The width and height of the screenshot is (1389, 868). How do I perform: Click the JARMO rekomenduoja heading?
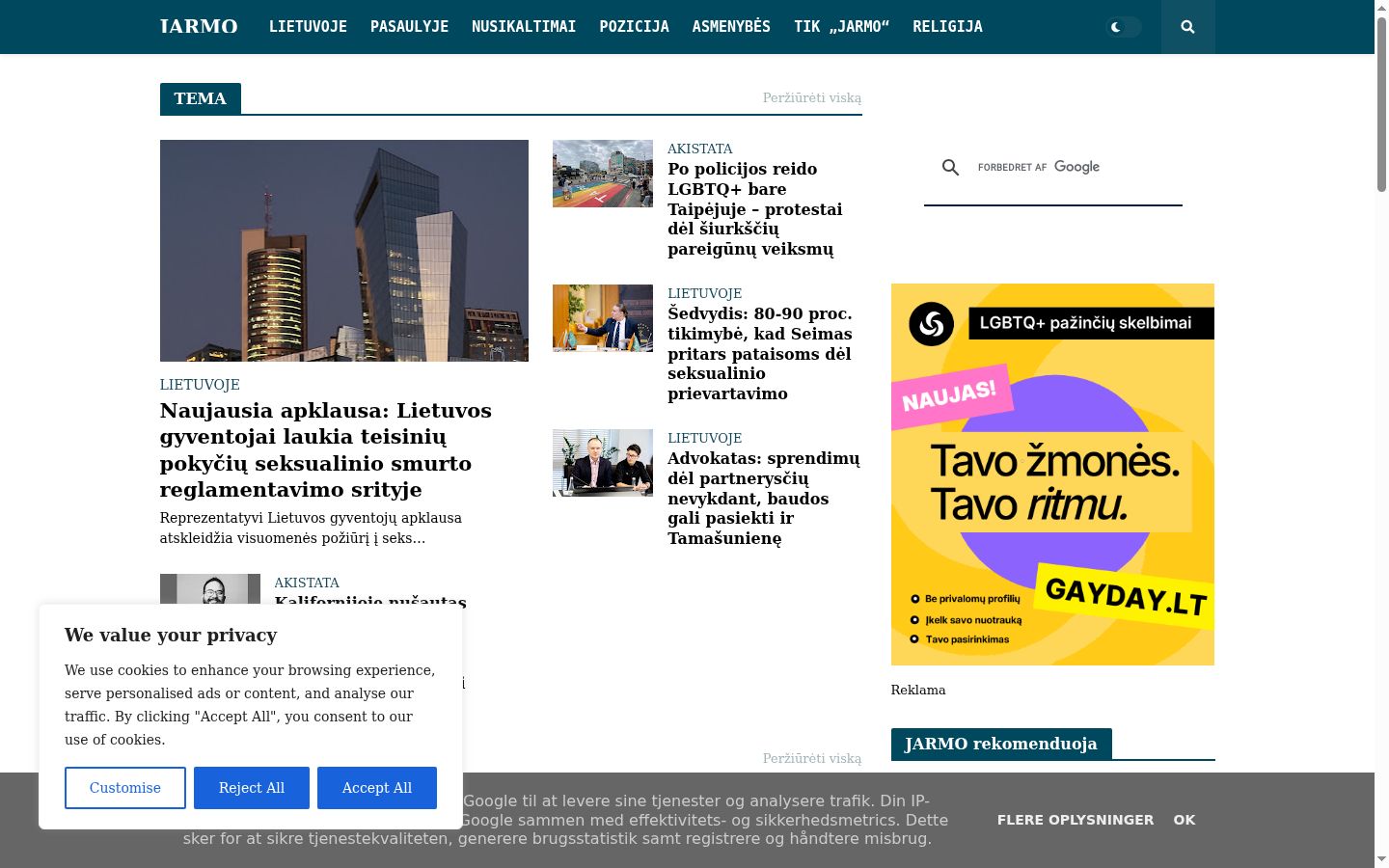(1001, 744)
